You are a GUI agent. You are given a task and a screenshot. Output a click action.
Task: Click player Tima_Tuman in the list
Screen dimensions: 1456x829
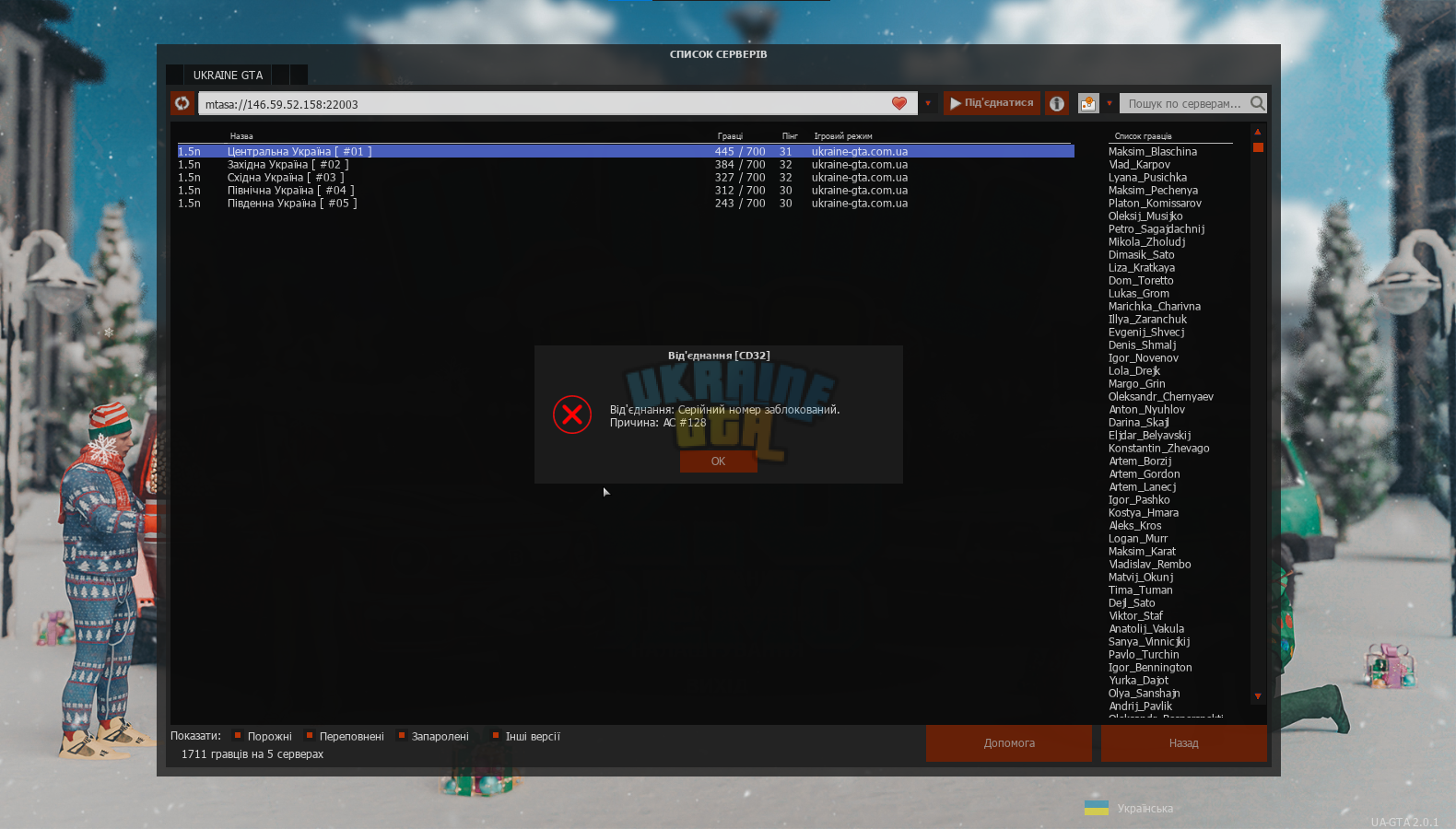click(x=1141, y=590)
